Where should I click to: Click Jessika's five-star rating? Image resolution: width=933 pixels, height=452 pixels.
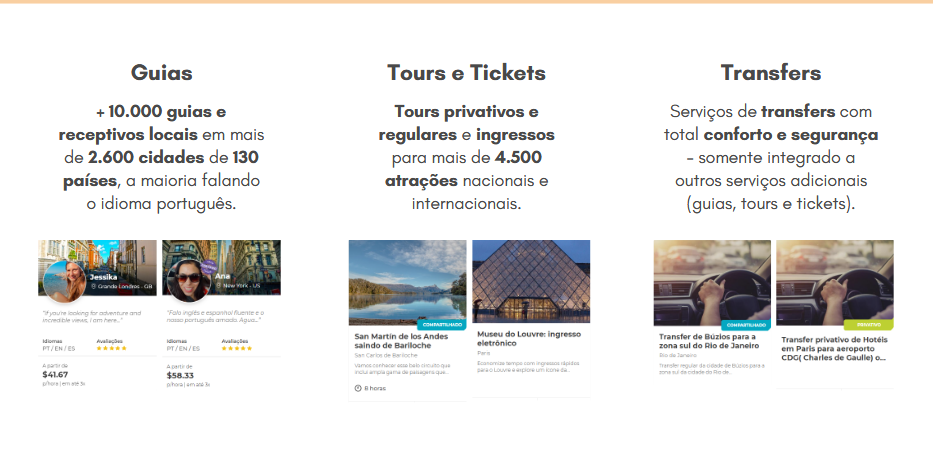(111, 349)
